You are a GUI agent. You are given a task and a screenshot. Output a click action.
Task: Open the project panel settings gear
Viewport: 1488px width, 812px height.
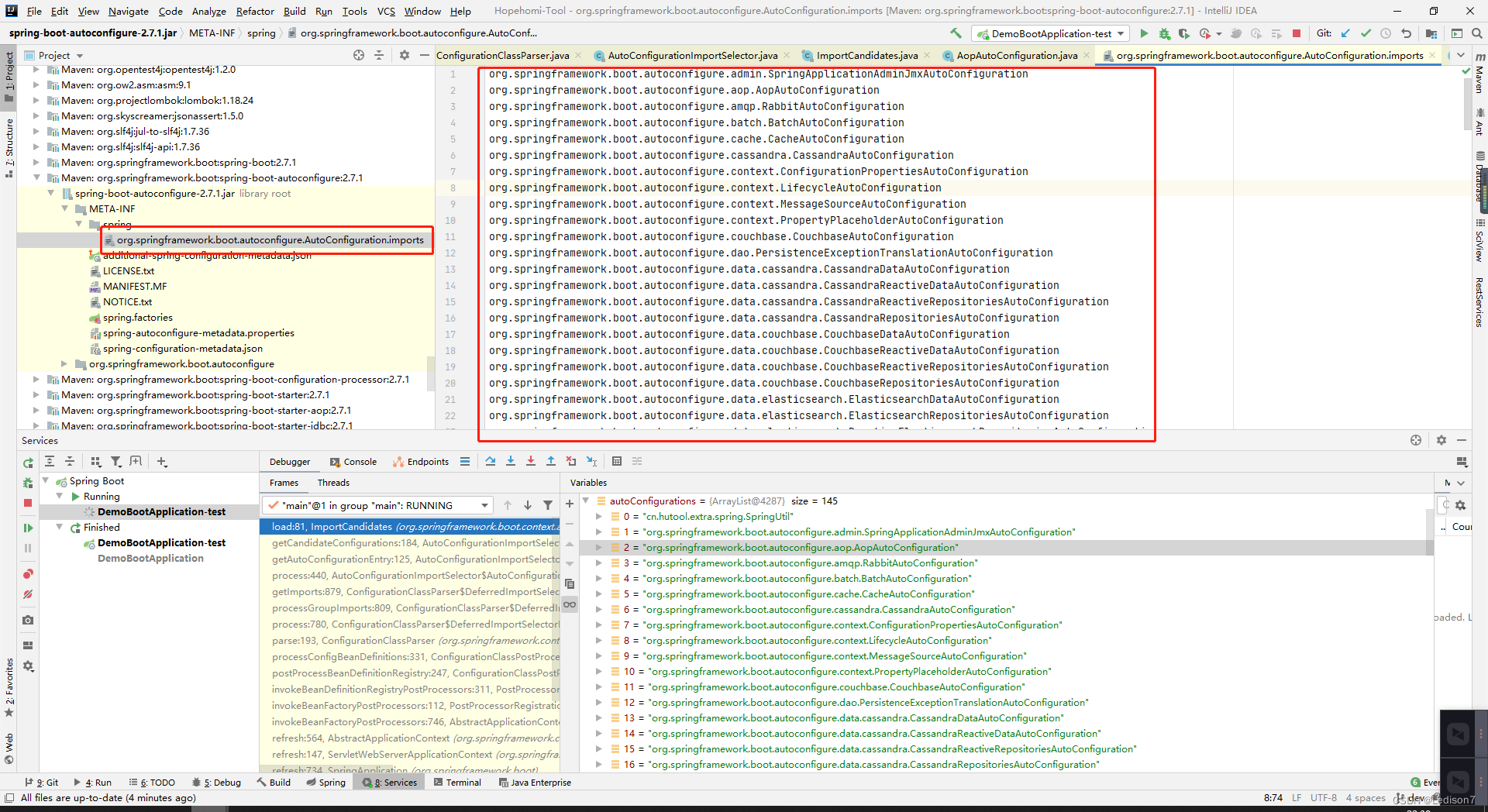tap(404, 55)
